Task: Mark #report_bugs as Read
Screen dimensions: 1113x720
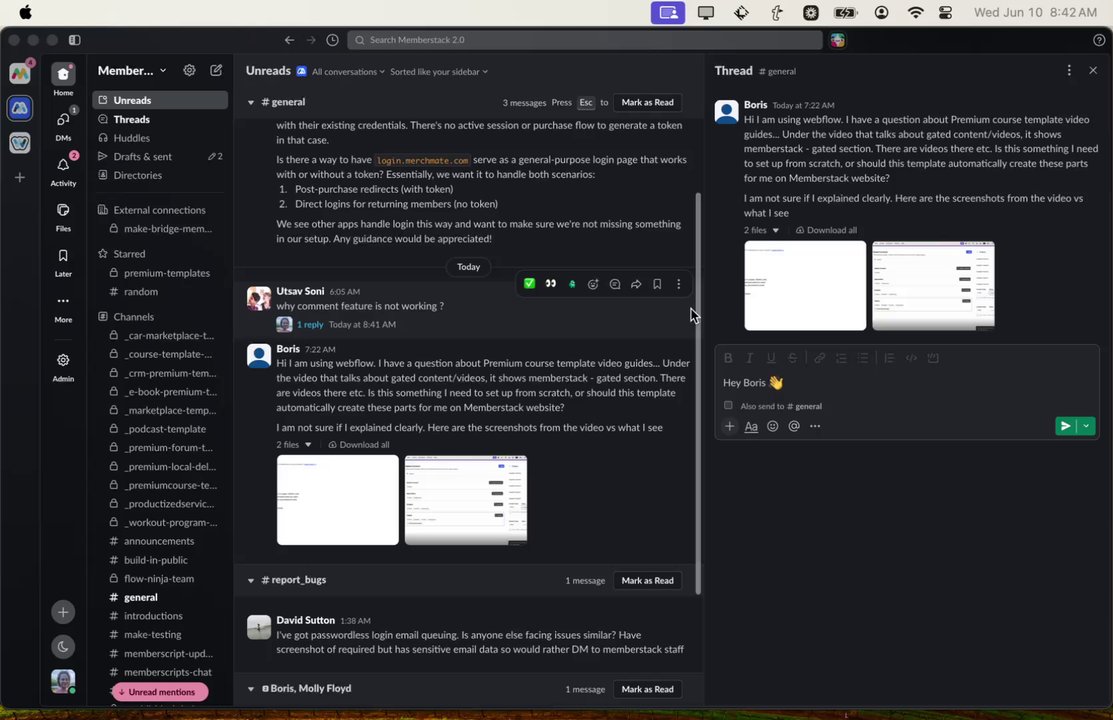Action: pos(647,580)
